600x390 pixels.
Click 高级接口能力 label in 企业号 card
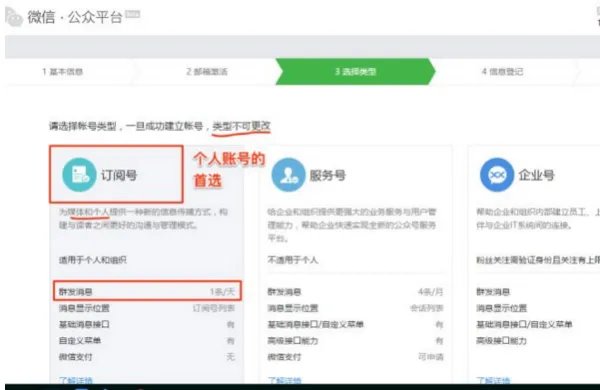(x=501, y=341)
